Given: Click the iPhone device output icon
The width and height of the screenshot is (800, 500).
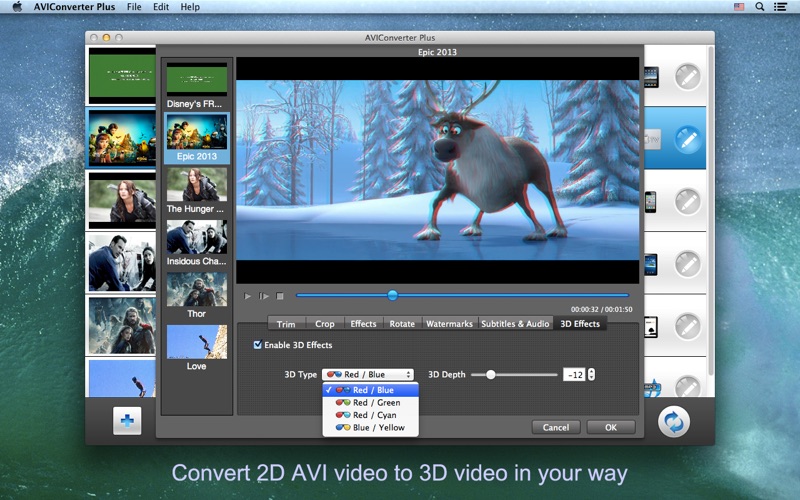Looking at the screenshot, I should (x=651, y=202).
